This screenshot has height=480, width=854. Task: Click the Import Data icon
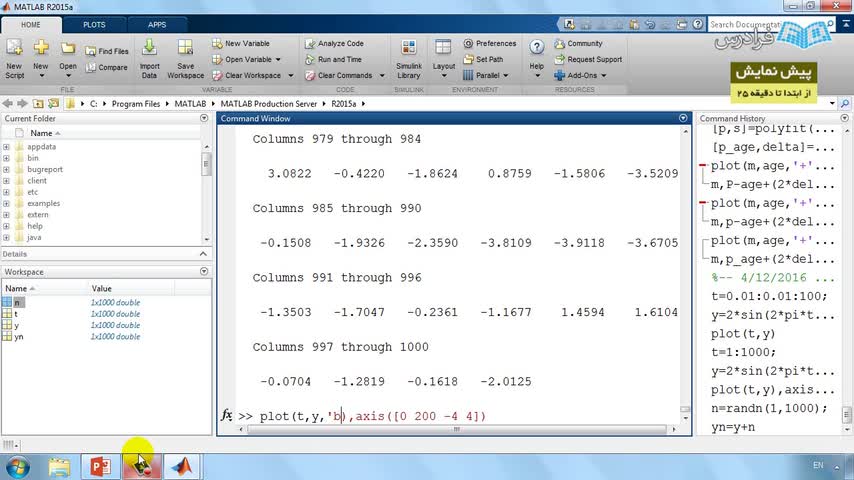[x=149, y=48]
